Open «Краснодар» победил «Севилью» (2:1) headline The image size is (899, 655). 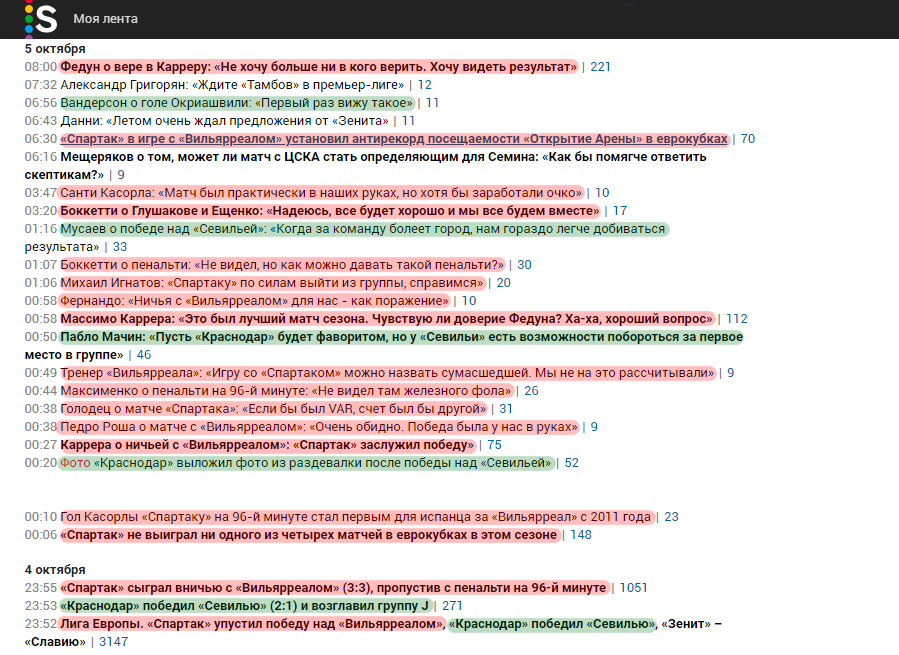tap(244, 606)
